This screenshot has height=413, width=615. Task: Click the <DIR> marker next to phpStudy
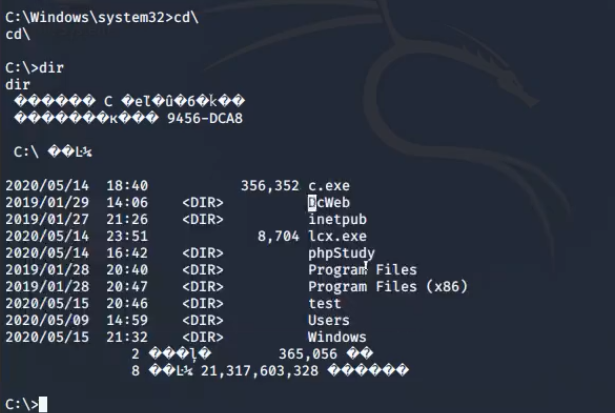pos(202,253)
